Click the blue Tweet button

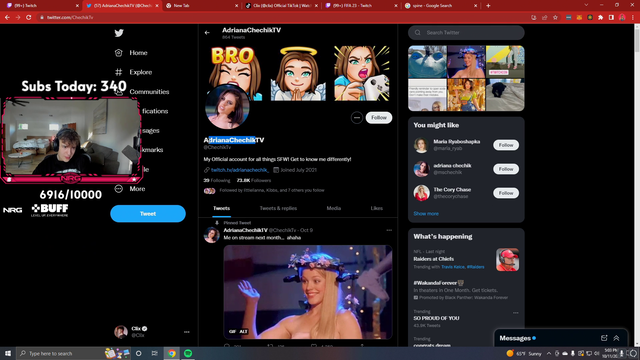point(148,213)
